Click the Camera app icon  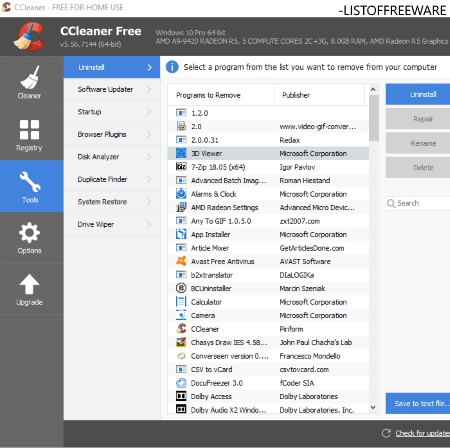181,315
